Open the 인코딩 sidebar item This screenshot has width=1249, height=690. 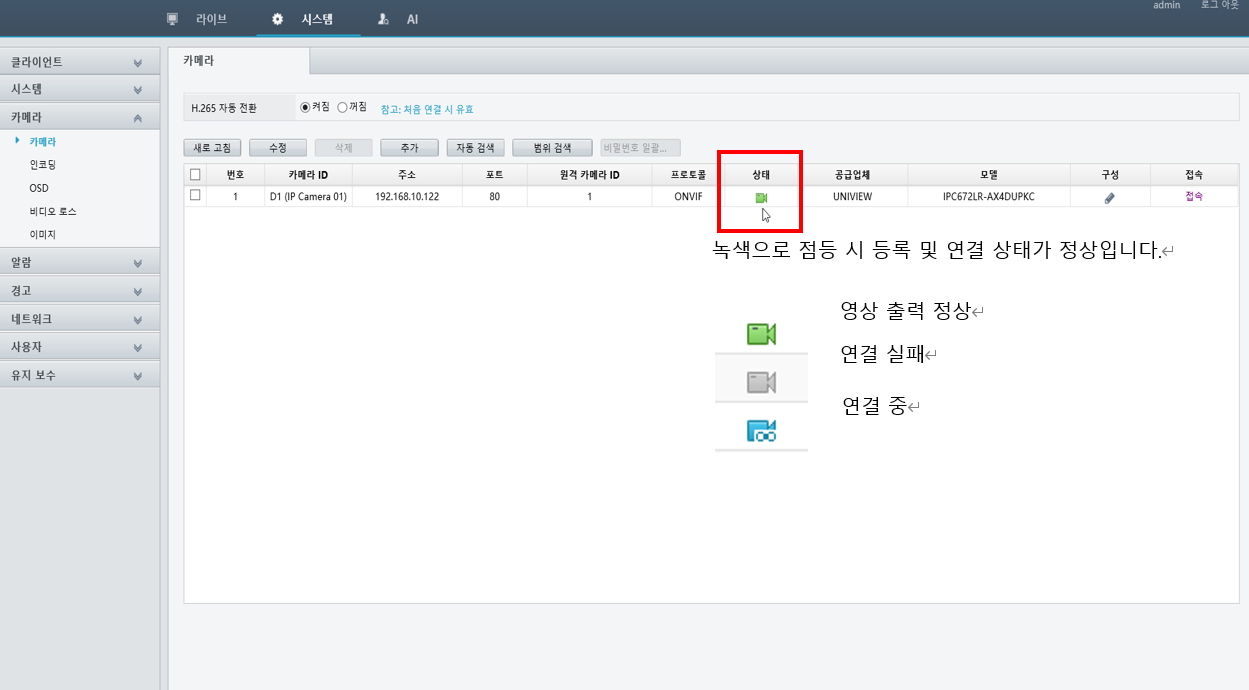pyautogui.click(x=43, y=165)
